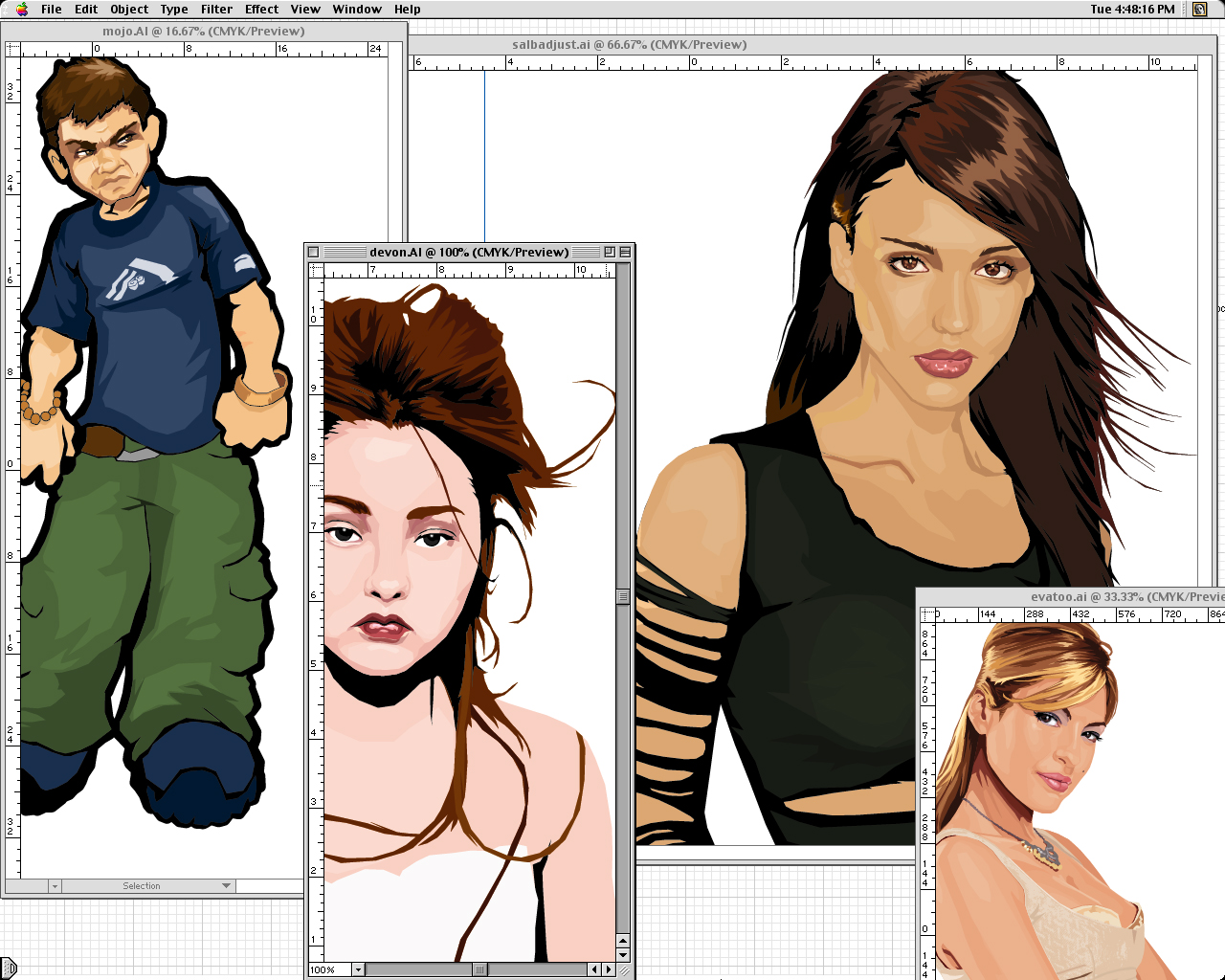Open the Object menu
Image resolution: width=1225 pixels, height=980 pixels.
point(129,9)
